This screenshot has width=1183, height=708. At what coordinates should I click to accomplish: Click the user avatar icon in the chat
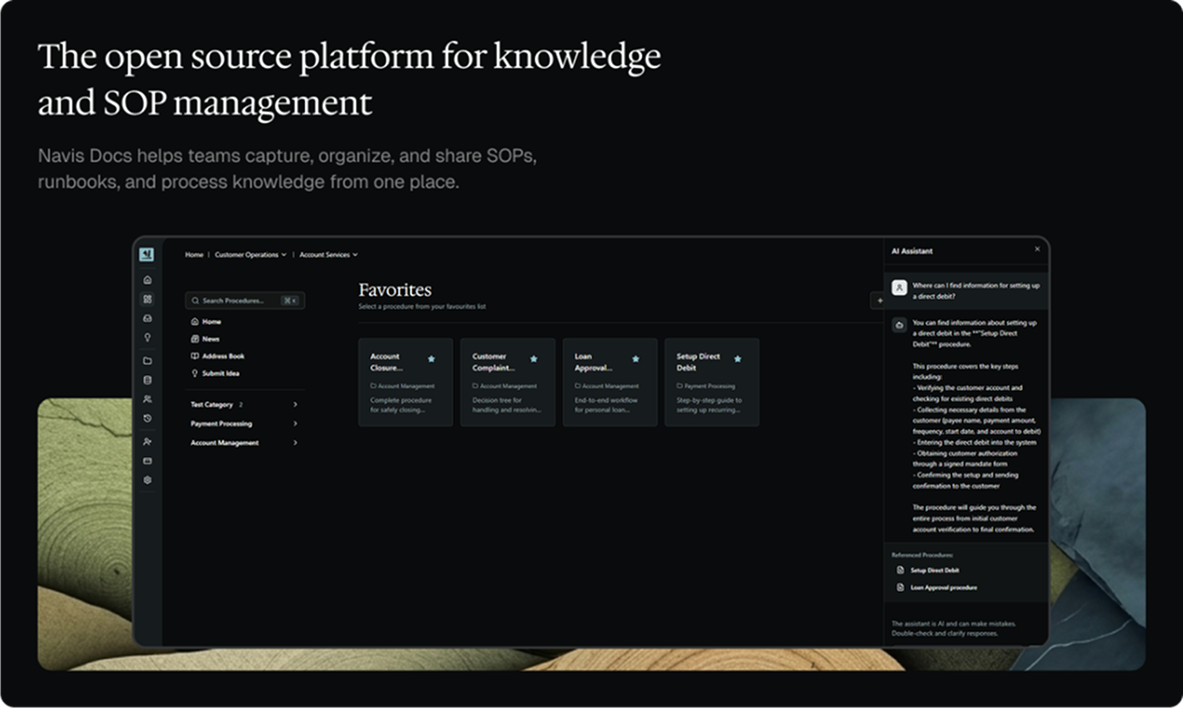[899, 288]
